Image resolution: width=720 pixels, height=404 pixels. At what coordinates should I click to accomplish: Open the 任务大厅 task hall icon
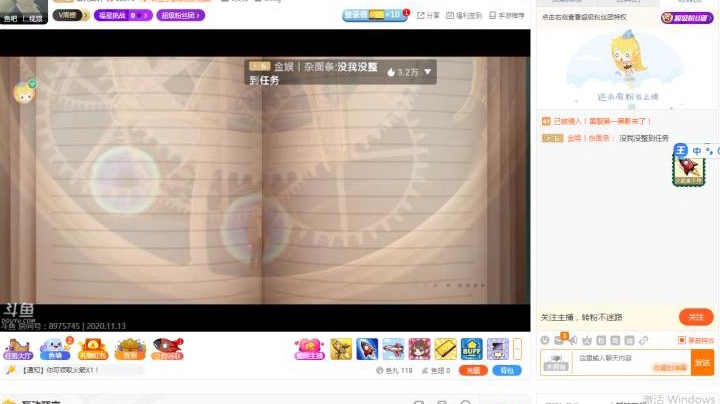pos(18,349)
